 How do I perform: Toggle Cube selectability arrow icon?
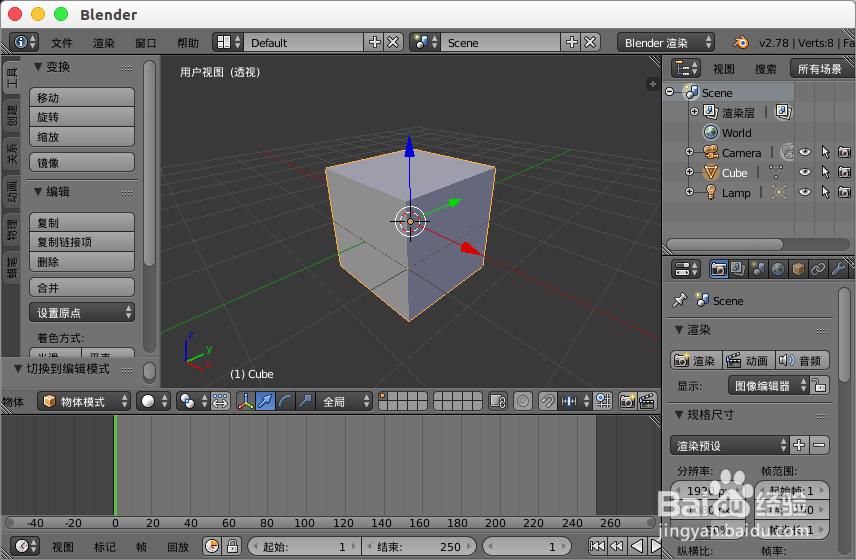[x=825, y=172]
